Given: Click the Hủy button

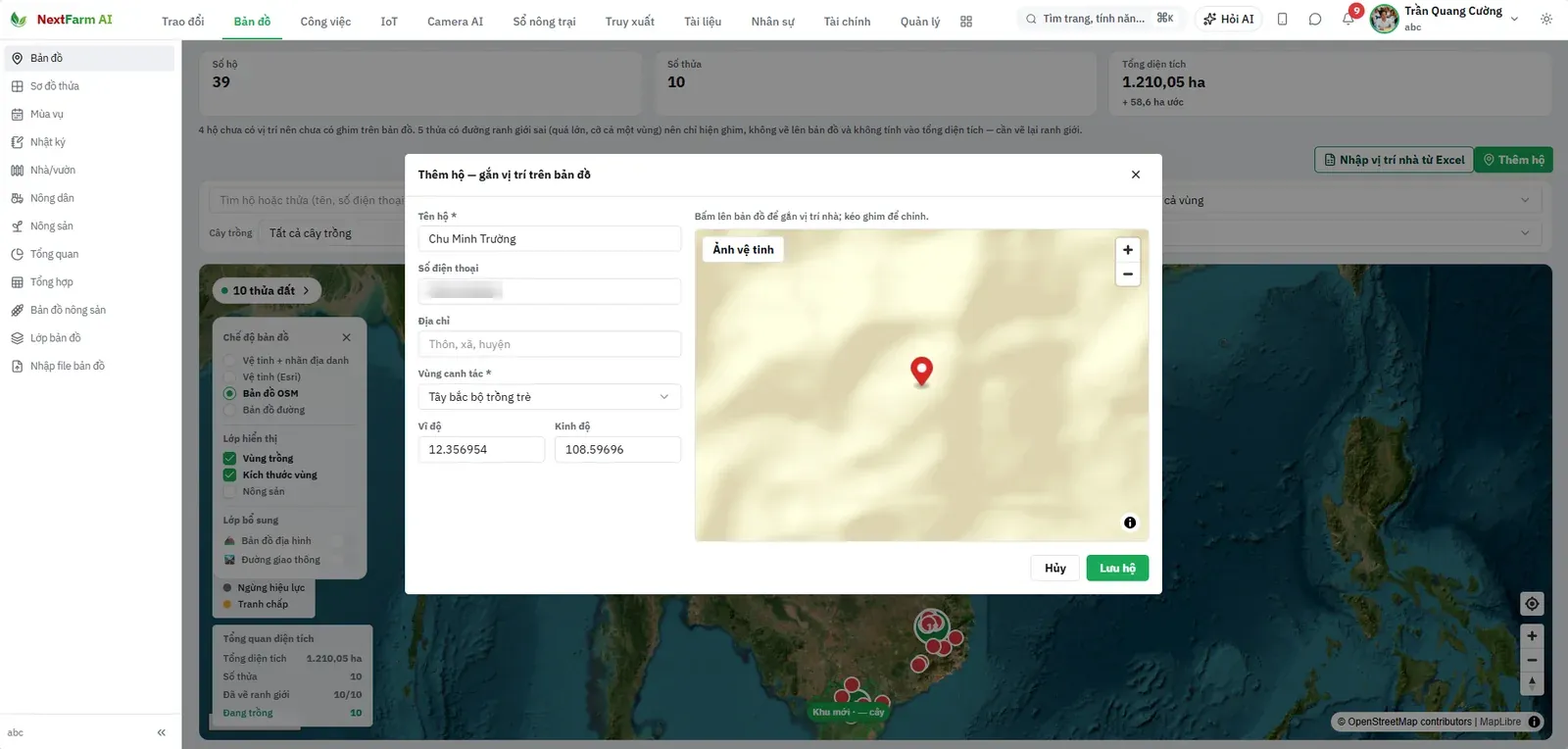Looking at the screenshot, I should pyautogui.click(x=1055, y=569).
